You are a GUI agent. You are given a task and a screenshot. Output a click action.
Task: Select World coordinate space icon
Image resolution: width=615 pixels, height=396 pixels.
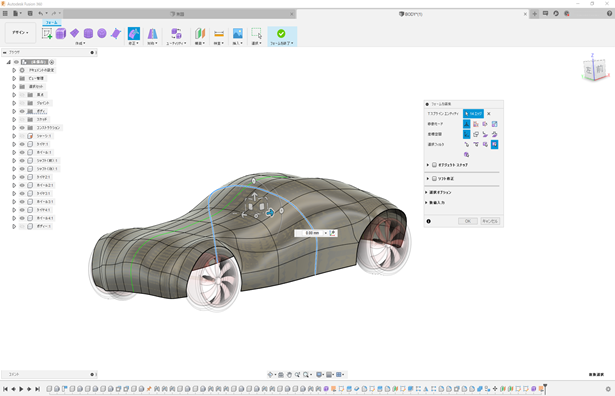(x=467, y=134)
